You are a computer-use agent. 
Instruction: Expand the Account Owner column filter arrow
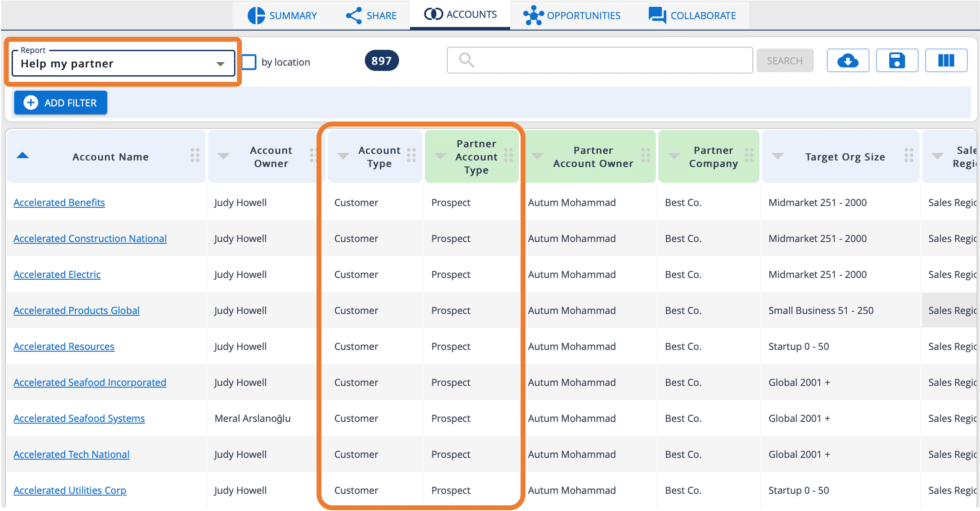(x=223, y=156)
